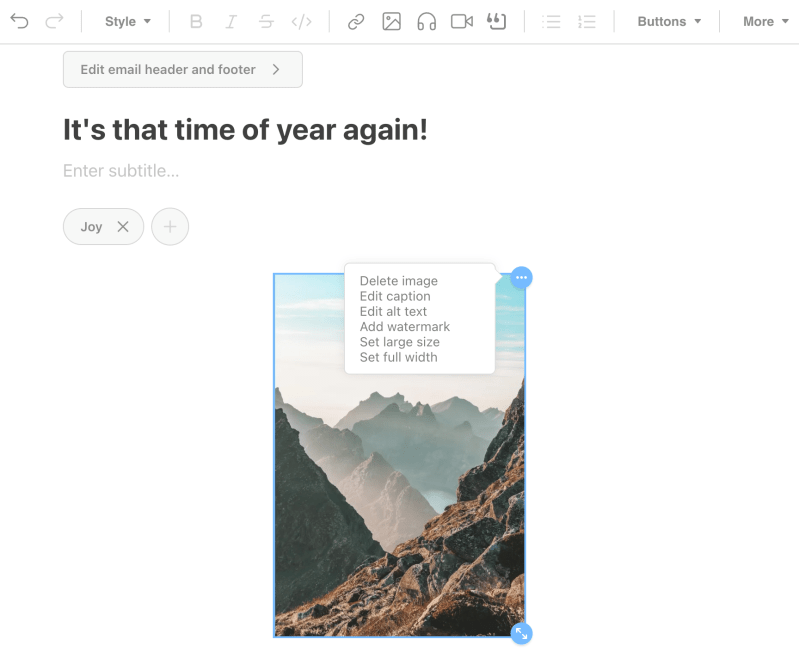
Task: Insert a code block
Action: [x=301, y=21]
